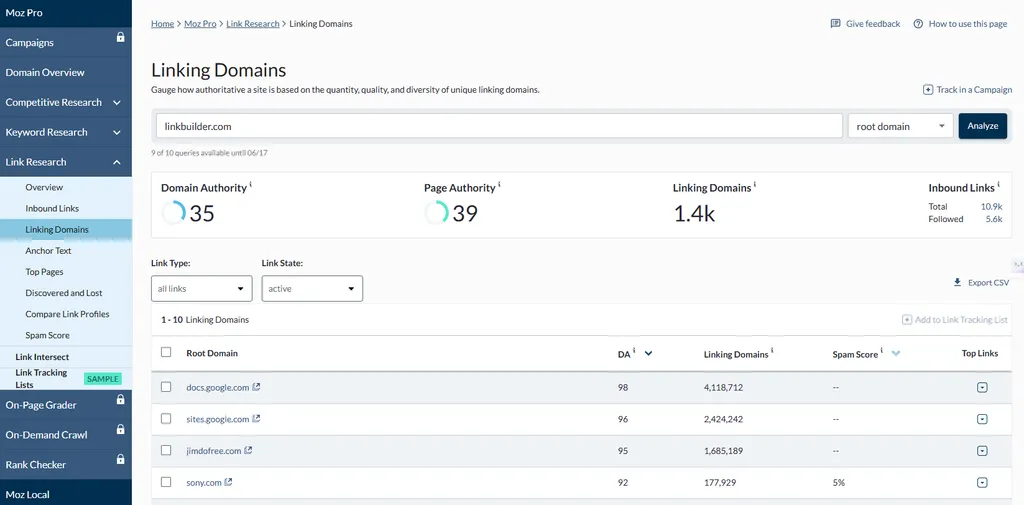Open jimdofree.com external link icon
Viewport: 1024px width, 505px height.
coord(248,450)
